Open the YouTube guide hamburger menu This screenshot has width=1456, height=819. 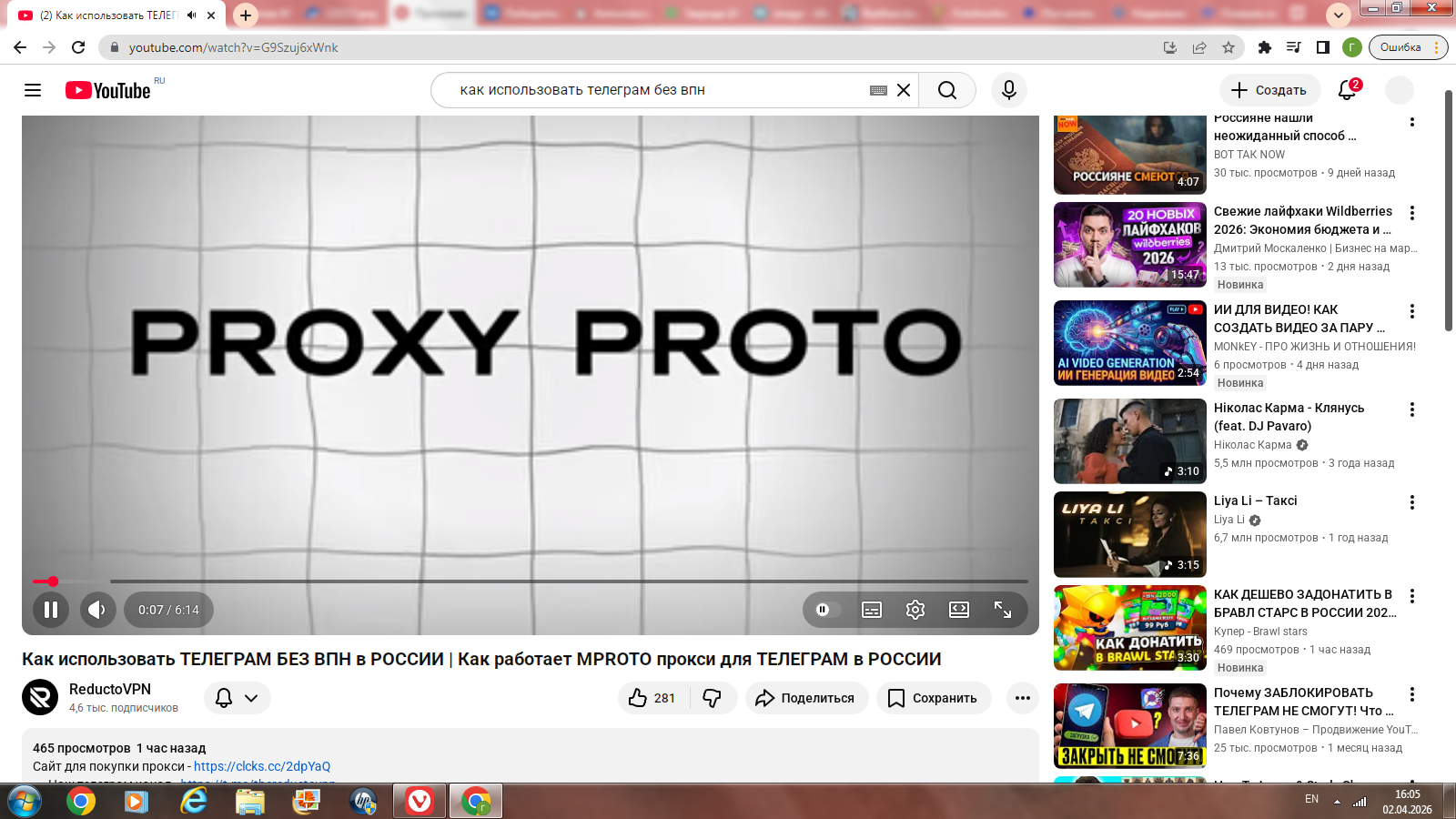pos(33,90)
